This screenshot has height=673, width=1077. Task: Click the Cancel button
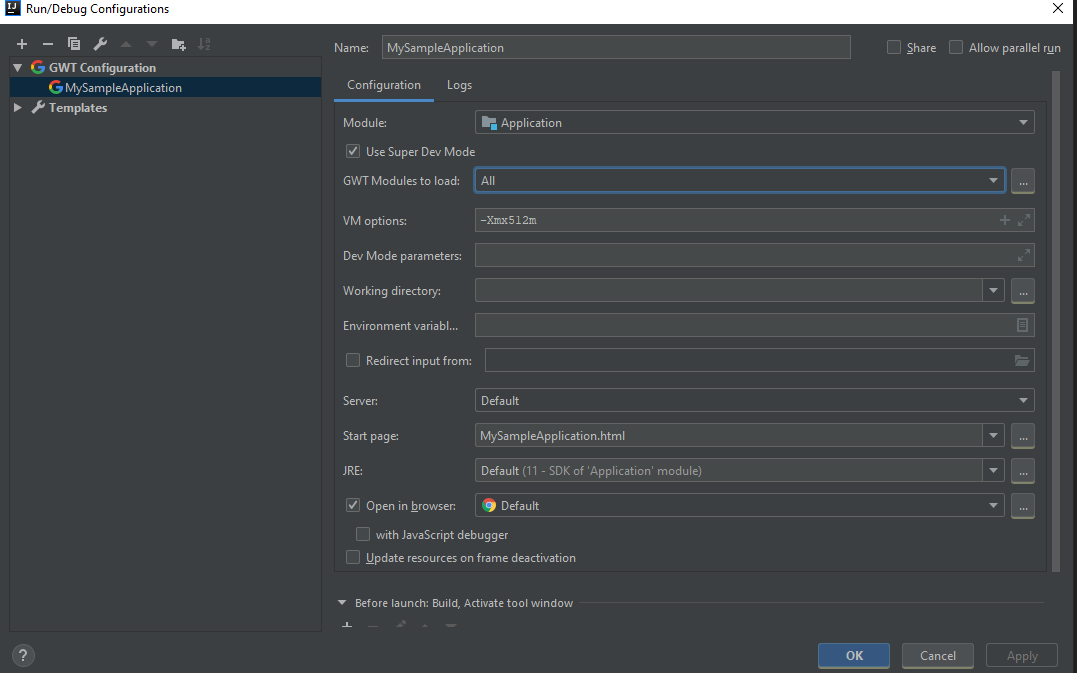click(938, 656)
